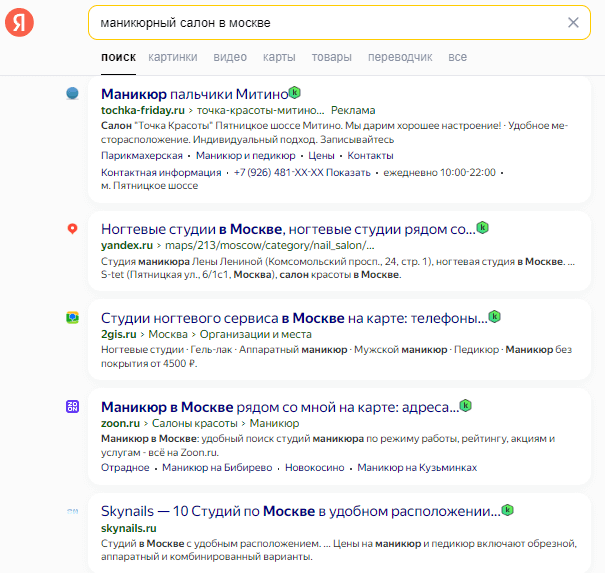Open Маникюр и педикюр sitelink
Viewport: 605px width, 573px height.
pyautogui.click(x=245, y=156)
